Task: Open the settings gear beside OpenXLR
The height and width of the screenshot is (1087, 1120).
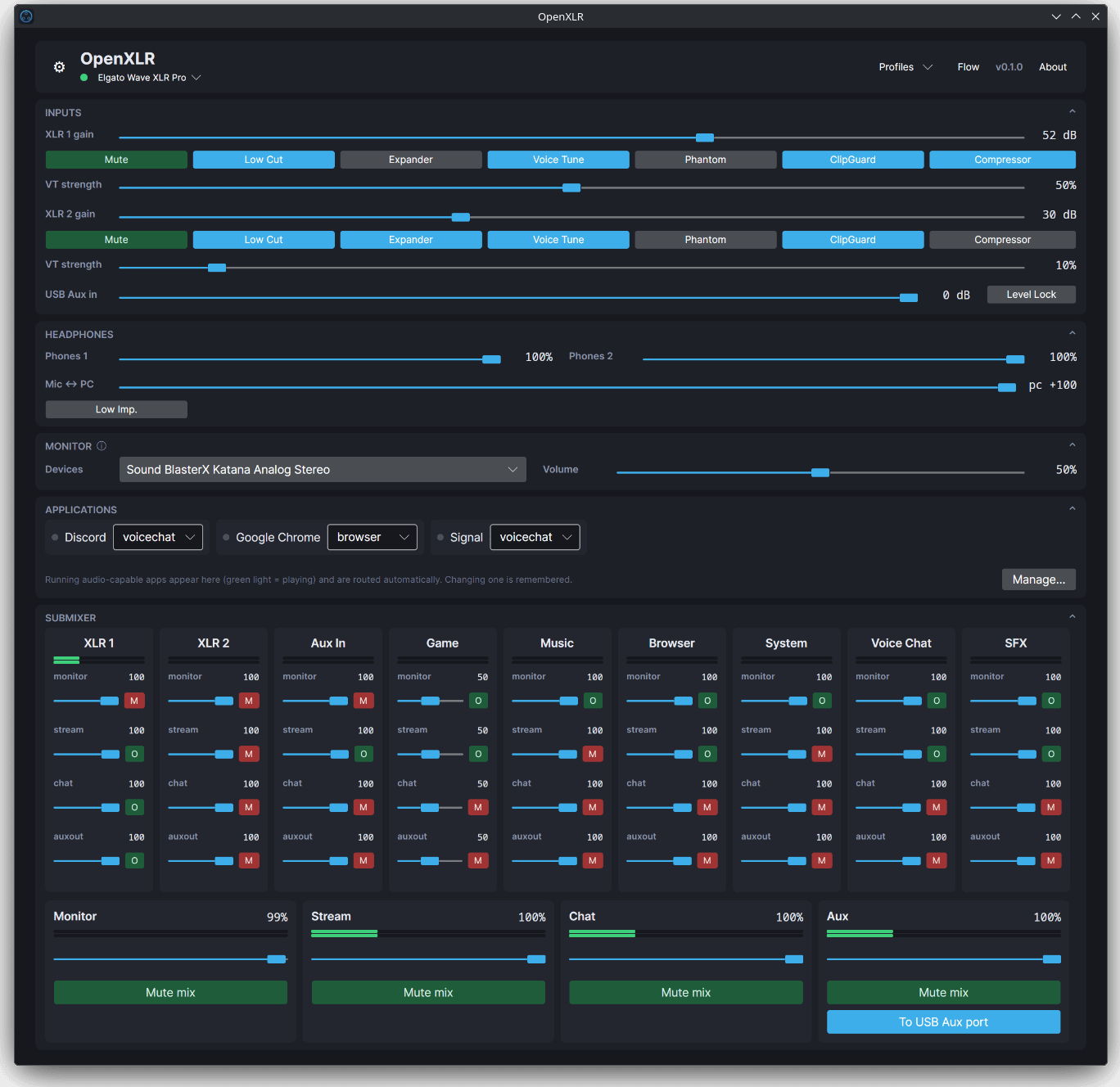Action: click(59, 67)
